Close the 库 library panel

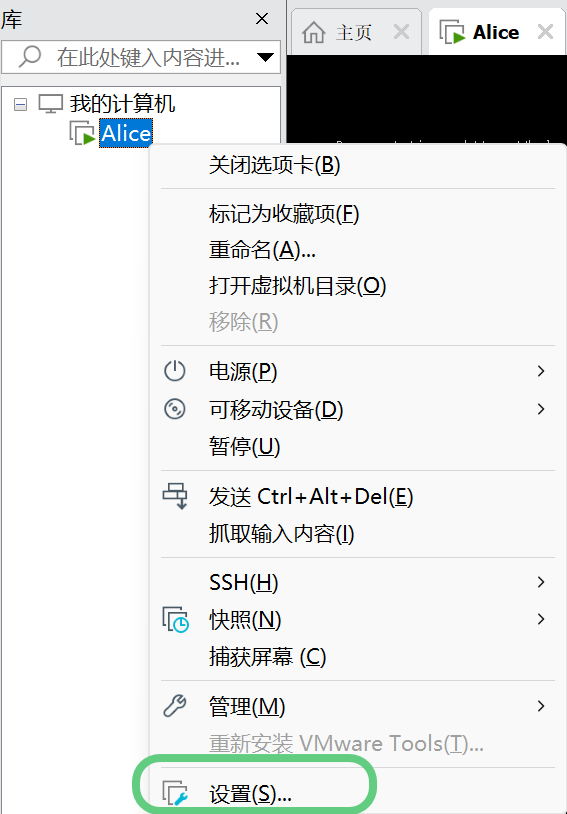click(x=262, y=19)
